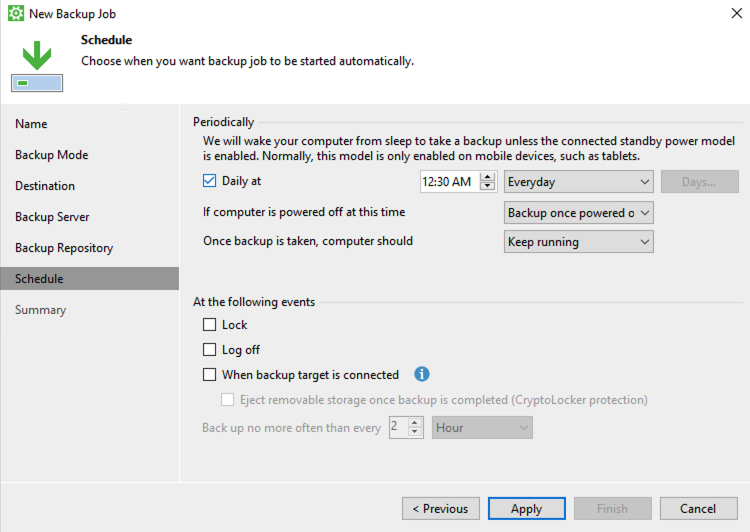Click the Apply button
Image resolution: width=750 pixels, height=532 pixels.
coord(527,509)
